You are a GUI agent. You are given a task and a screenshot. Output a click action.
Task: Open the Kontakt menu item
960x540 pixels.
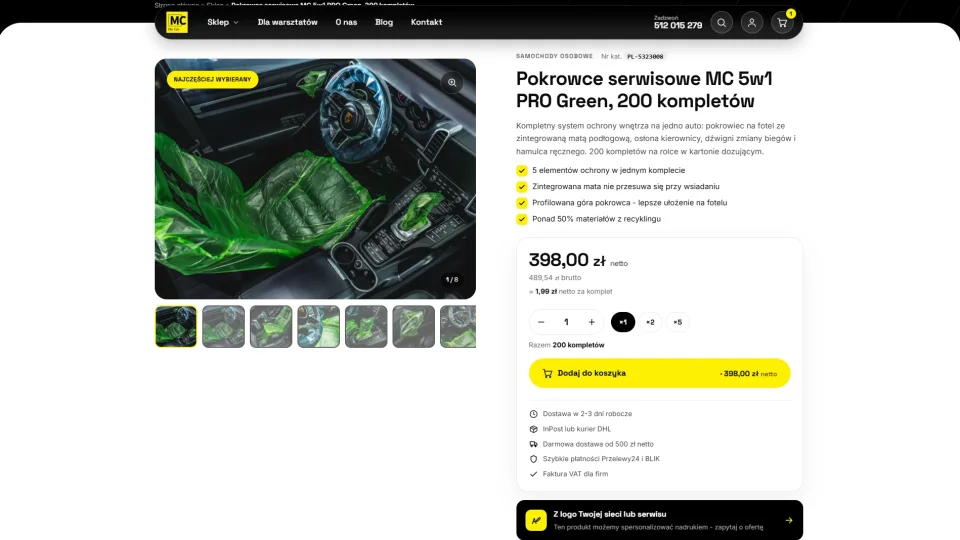pyautogui.click(x=426, y=22)
